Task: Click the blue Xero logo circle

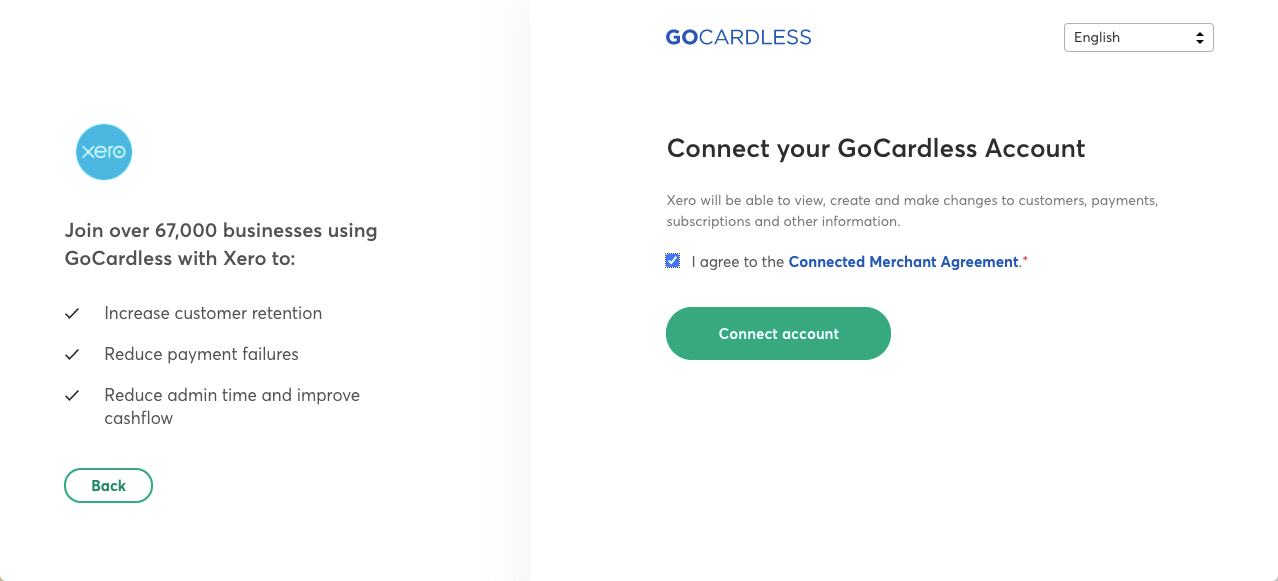Action: pos(104,152)
